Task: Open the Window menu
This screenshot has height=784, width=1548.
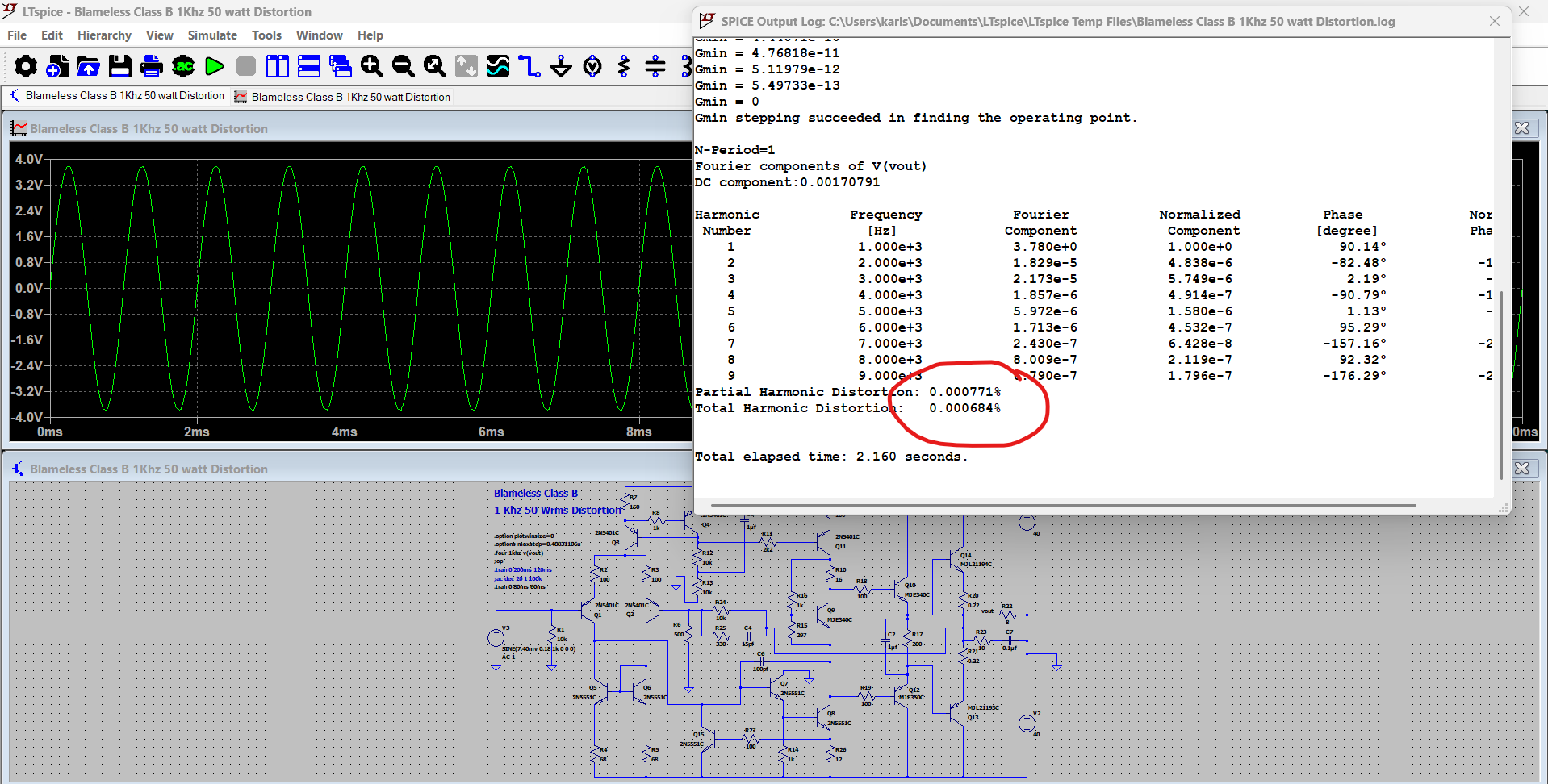Action: [319, 35]
